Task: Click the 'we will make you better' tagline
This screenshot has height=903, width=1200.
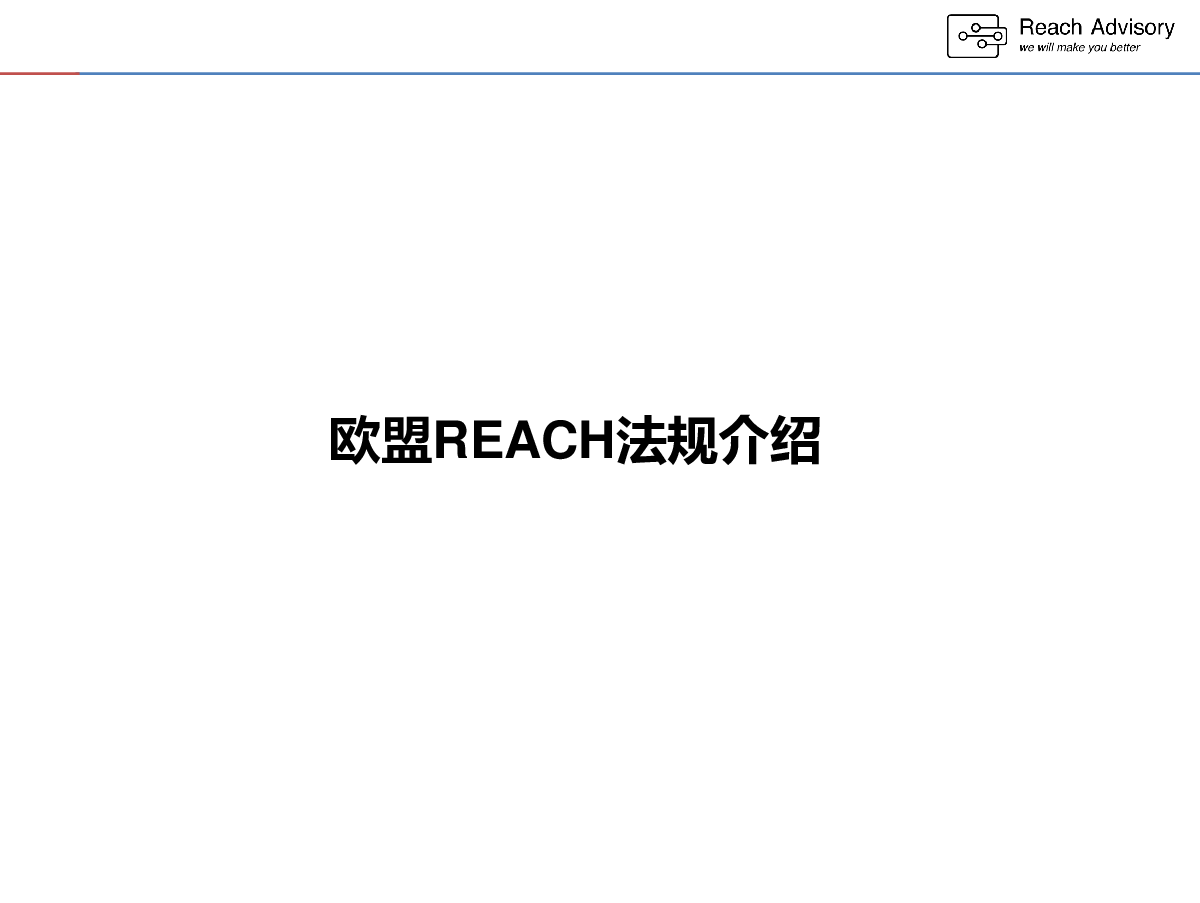Action: point(1079,47)
